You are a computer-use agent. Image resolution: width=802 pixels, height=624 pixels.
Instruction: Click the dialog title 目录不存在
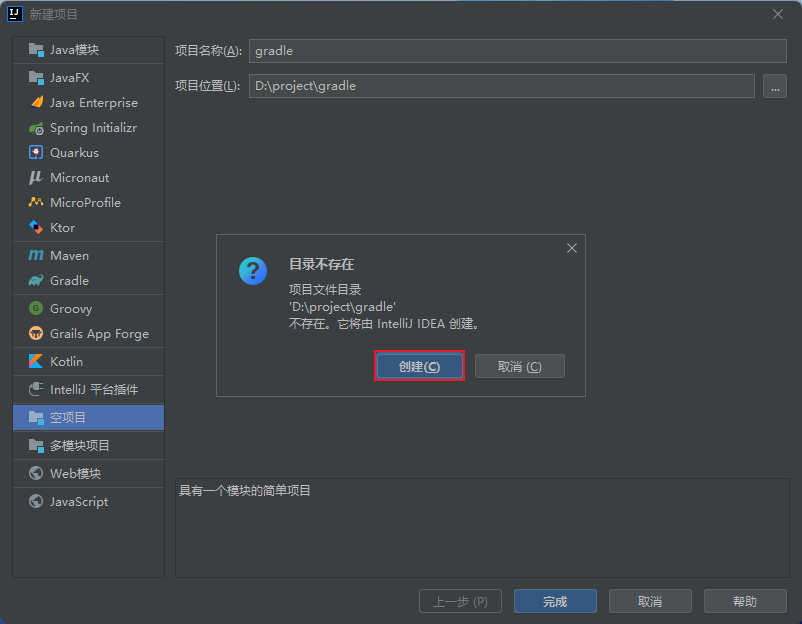[x=321, y=264]
